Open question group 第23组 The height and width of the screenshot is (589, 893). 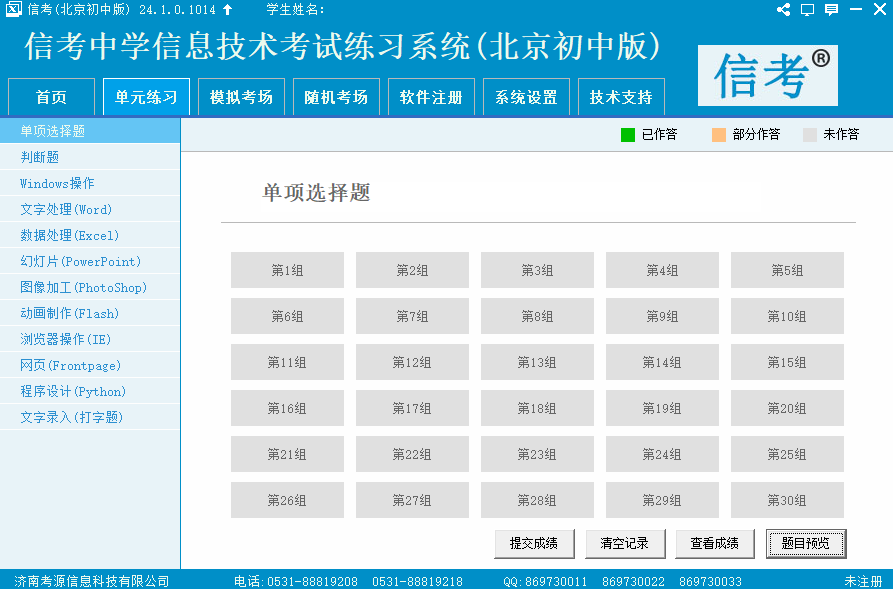click(537, 454)
